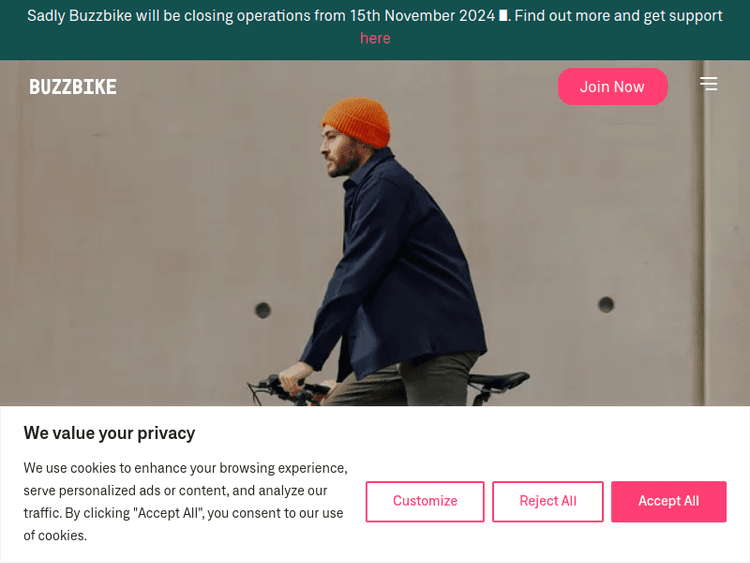The width and height of the screenshot is (750, 563).
Task: Click the small glyph after "2024"
Action: [x=504, y=16]
